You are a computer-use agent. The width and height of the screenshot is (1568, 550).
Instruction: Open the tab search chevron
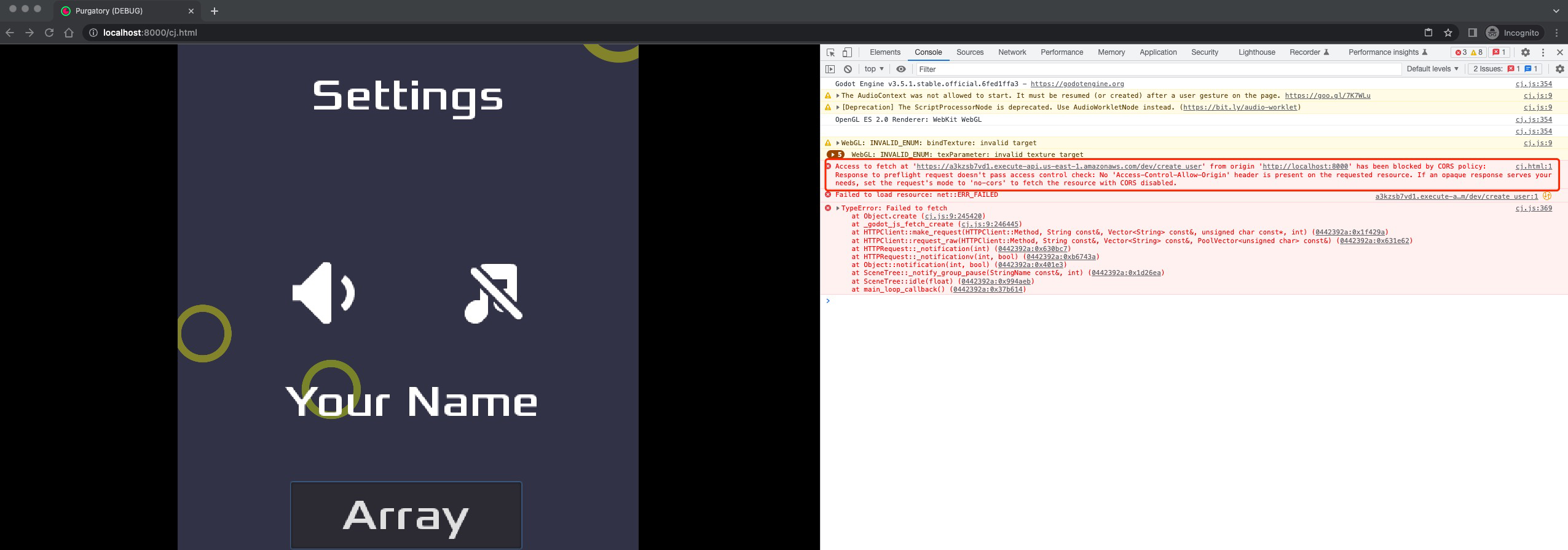click(x=1557, y=11)
